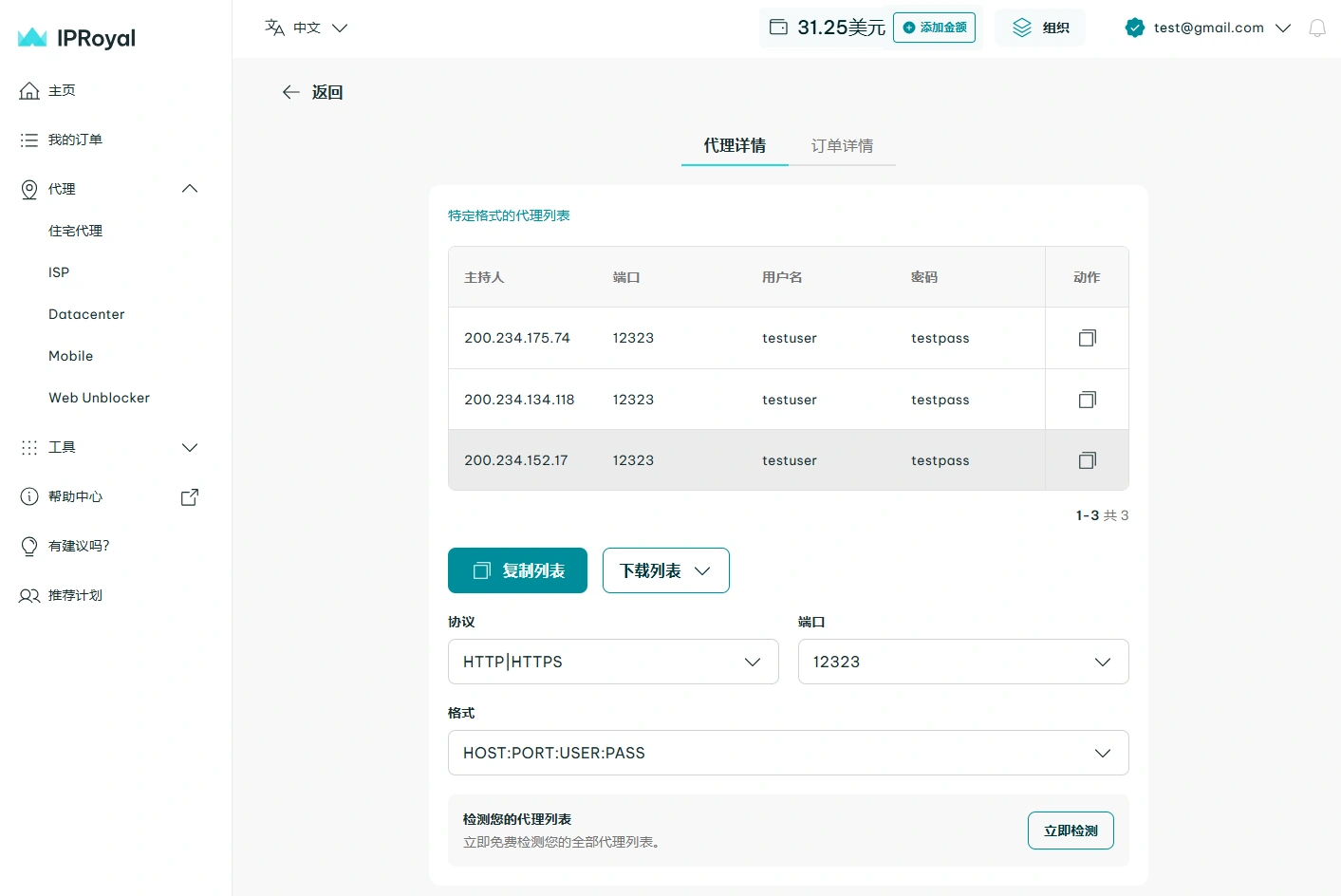Open the notifications bell
This screenshot has width=1341, height=896.
(1317, 28)
